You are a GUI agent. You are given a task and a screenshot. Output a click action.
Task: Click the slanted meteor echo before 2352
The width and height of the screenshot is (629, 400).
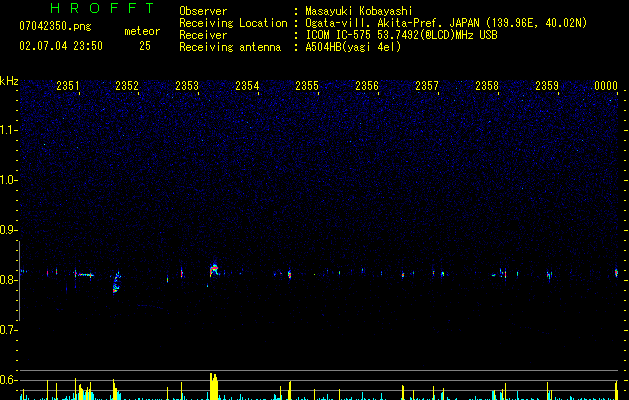(x=116, y=282)
